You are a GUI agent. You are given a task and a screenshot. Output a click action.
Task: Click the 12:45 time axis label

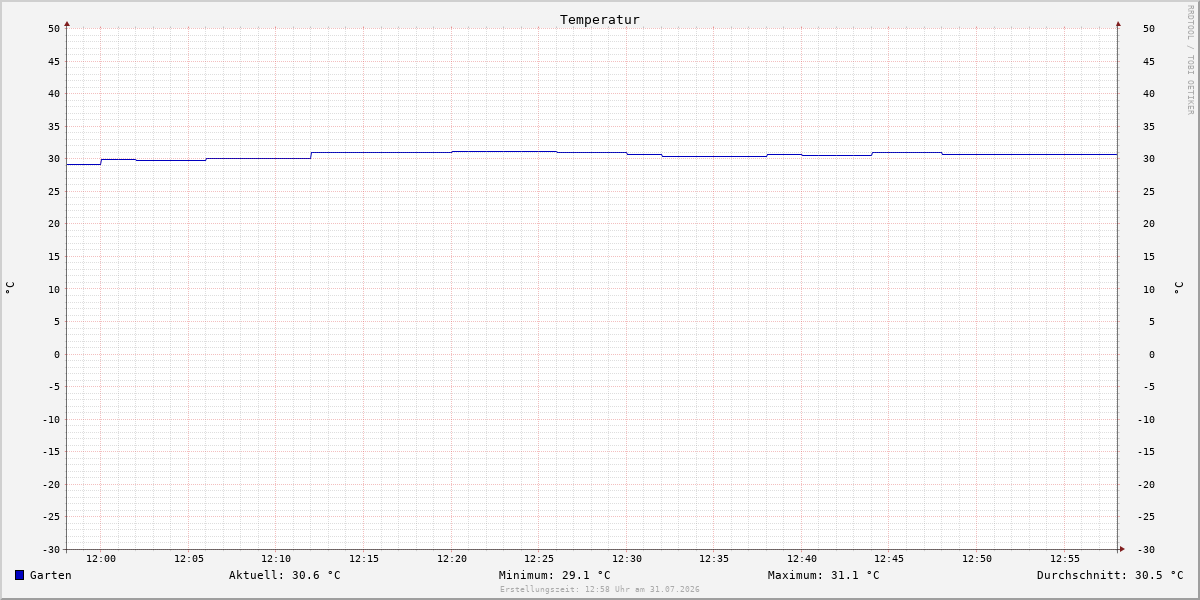[x=890, y=559]
